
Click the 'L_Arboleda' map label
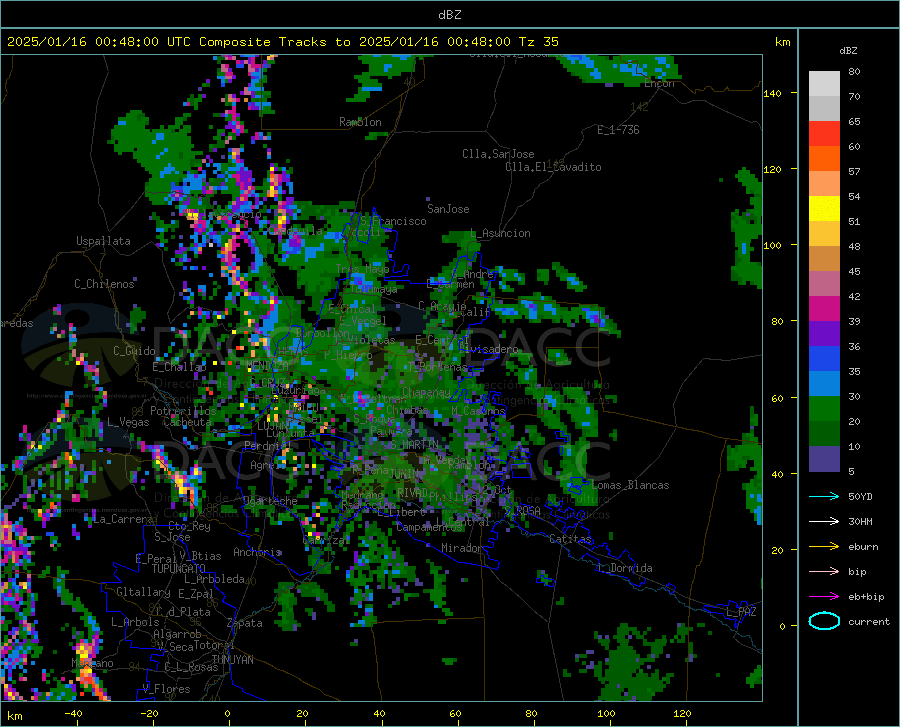coord(214,579)
